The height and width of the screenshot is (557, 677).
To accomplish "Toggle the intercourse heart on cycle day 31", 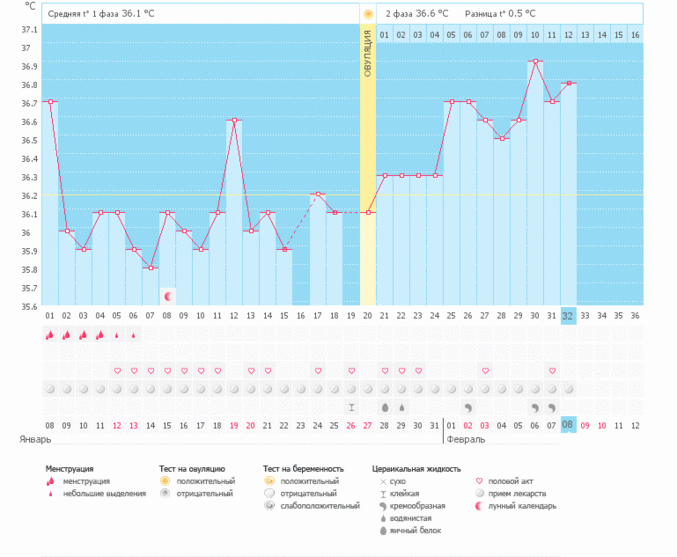I will coord(552,371).
